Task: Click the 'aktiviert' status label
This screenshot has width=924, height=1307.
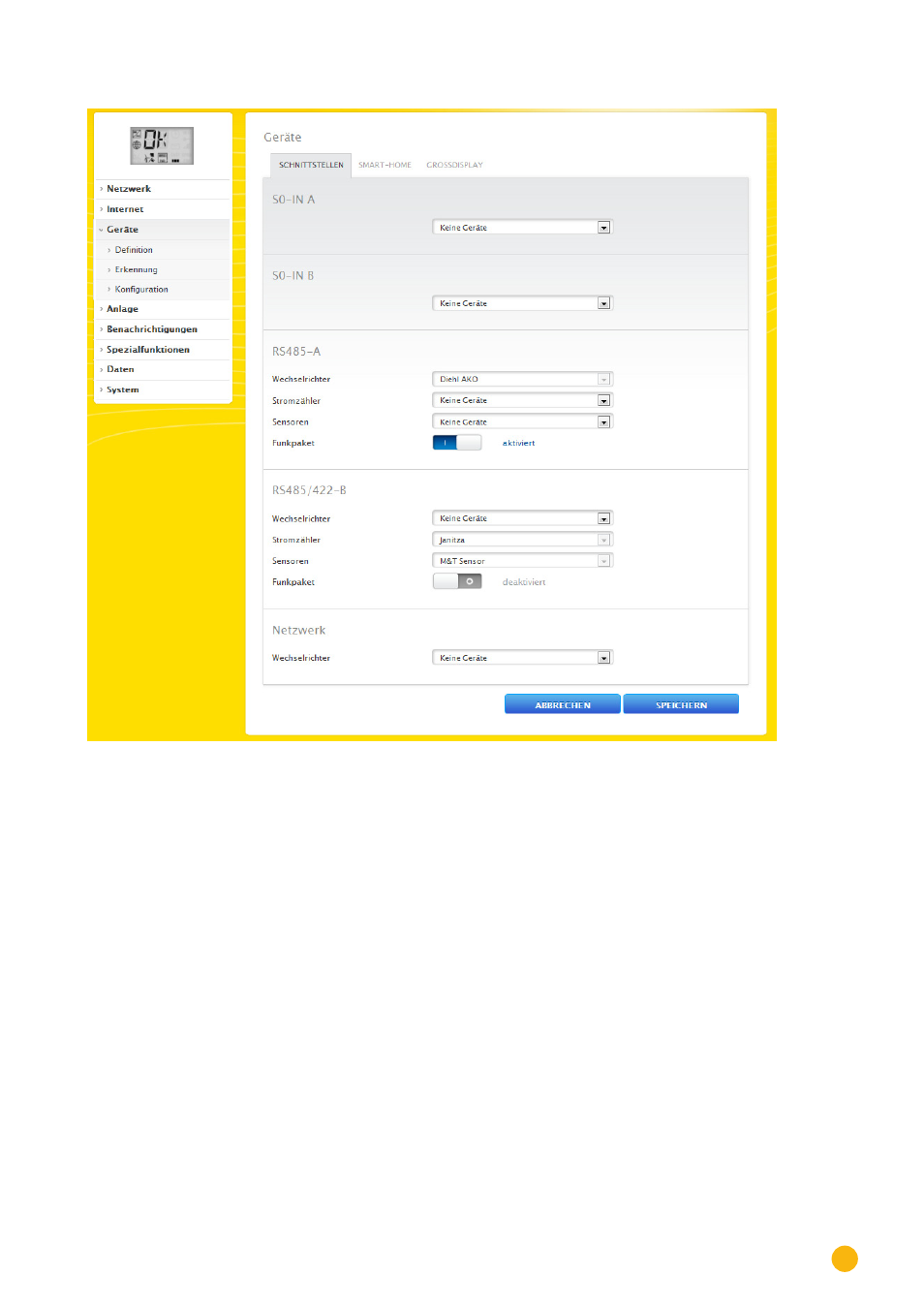Action: [x=518, y=443]
